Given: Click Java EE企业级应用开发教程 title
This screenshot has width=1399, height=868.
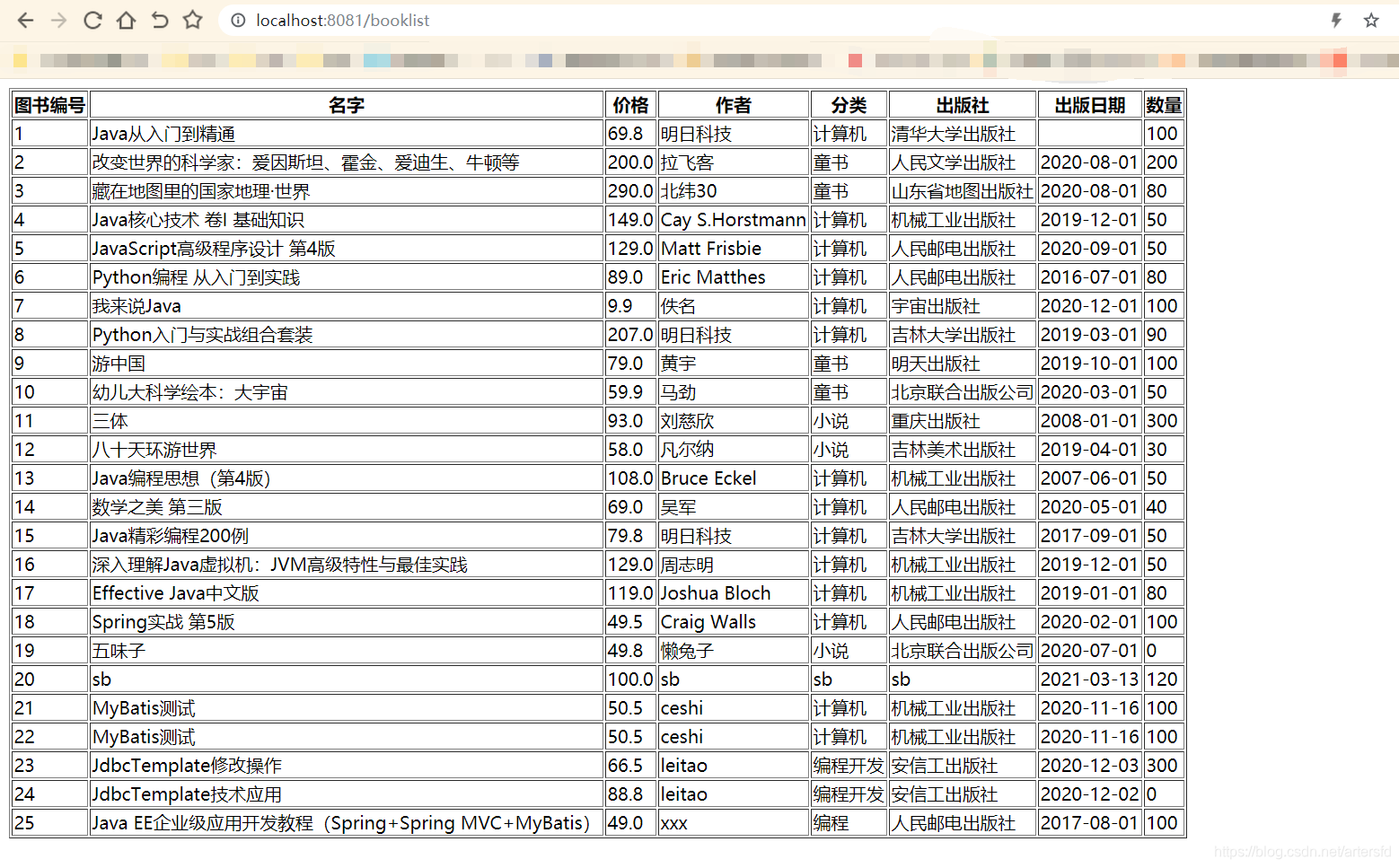Looking at the screenshot, I should [341, 823].
